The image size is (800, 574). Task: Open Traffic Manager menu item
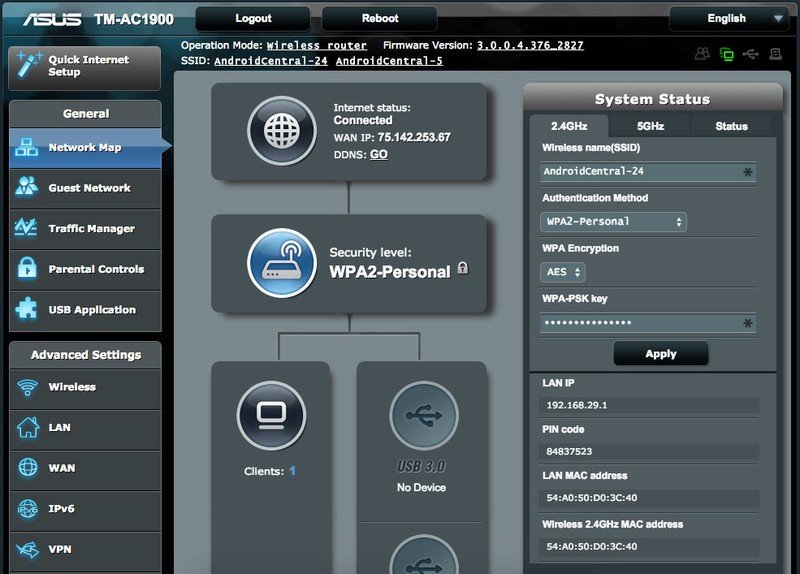coord(86,229)
